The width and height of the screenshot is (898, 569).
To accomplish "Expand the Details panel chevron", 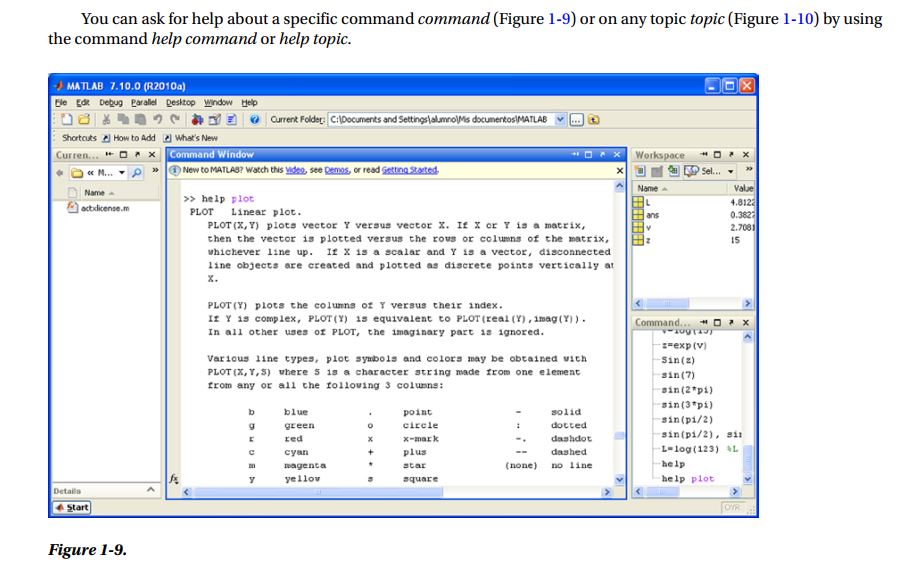I will point(151,490).
